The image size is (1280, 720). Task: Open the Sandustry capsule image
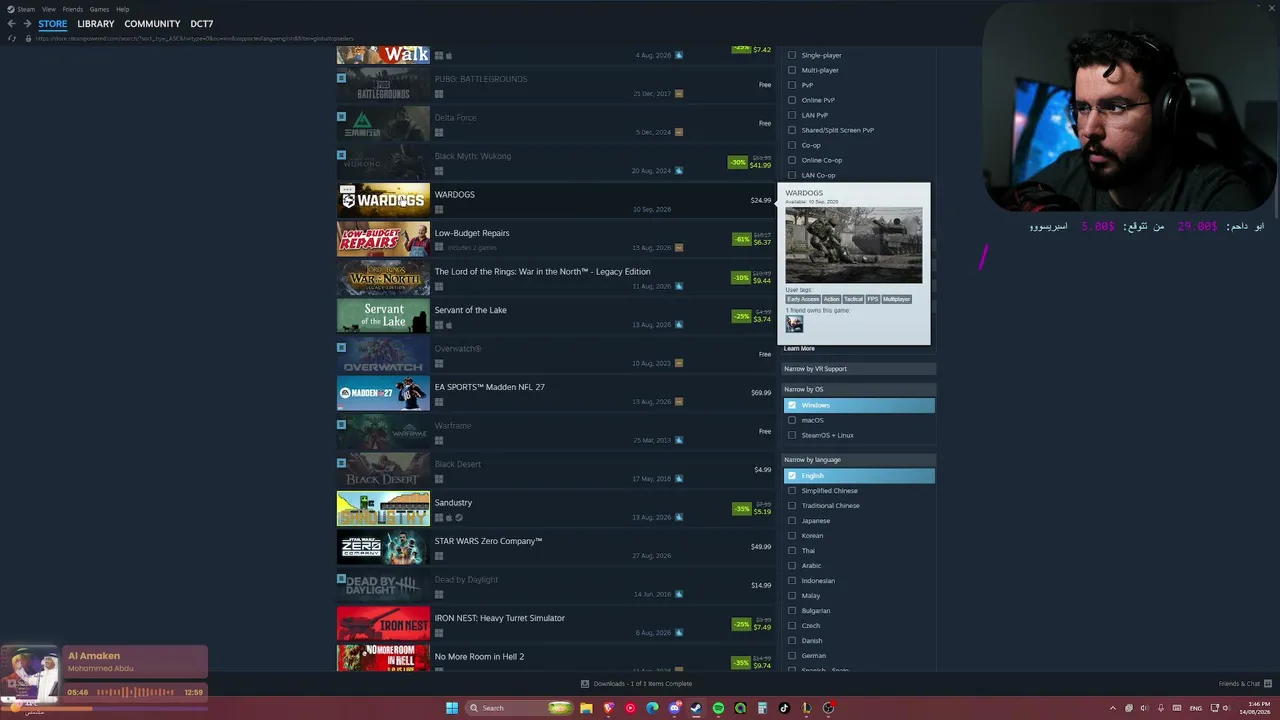[x=383, y=508]
